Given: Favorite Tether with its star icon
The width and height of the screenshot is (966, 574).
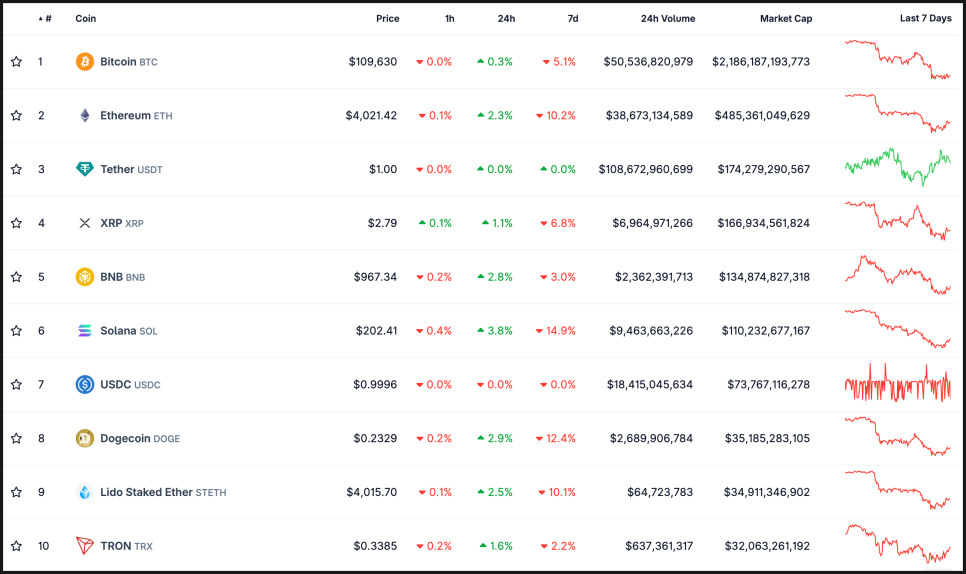Looking at the screenshot, I should 17,169.
